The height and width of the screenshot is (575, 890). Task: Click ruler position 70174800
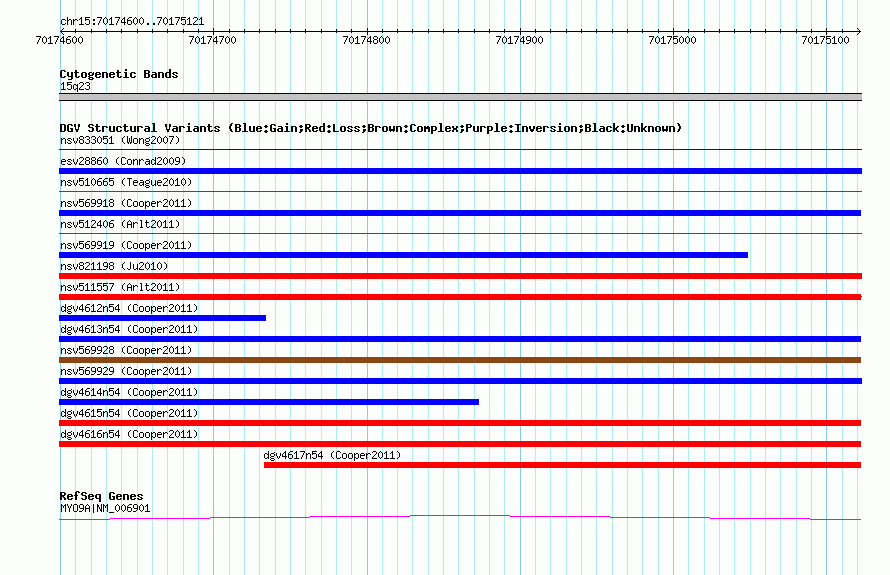pyautogui.click(x=366, y=40)
